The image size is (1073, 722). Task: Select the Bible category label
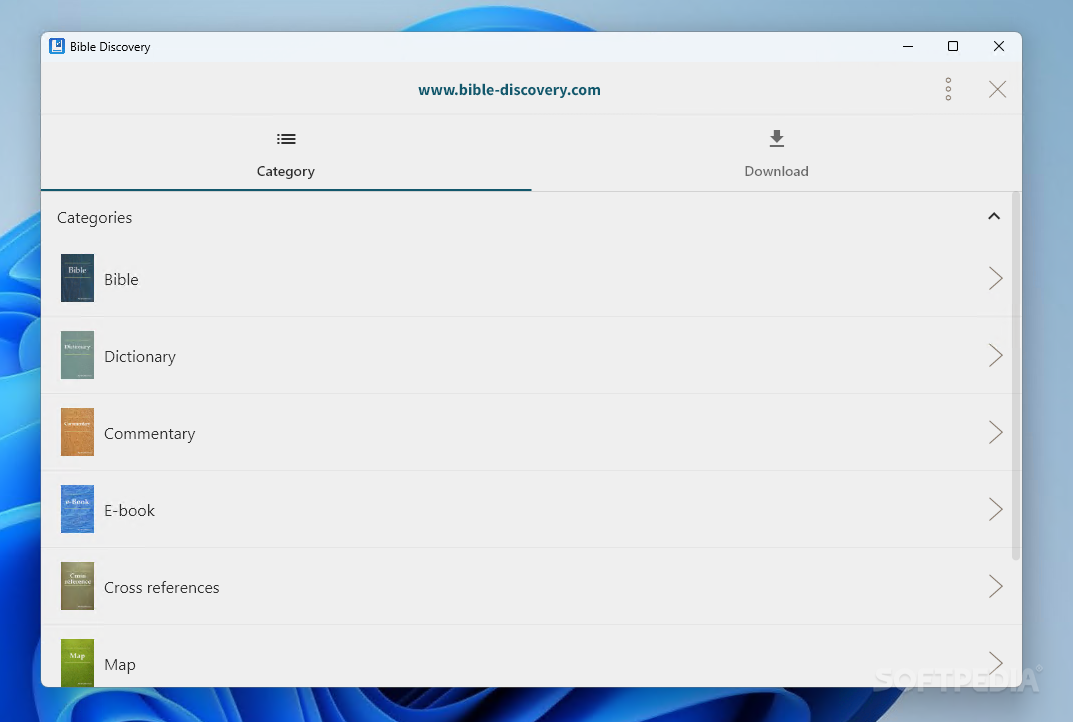click(121, 279)
